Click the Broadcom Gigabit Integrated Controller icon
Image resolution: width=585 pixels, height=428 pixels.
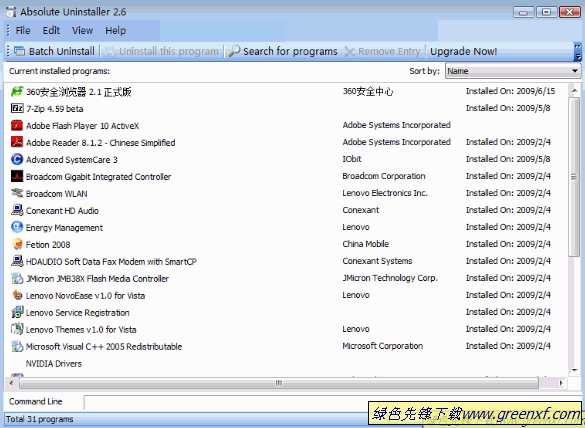point(17,176)
